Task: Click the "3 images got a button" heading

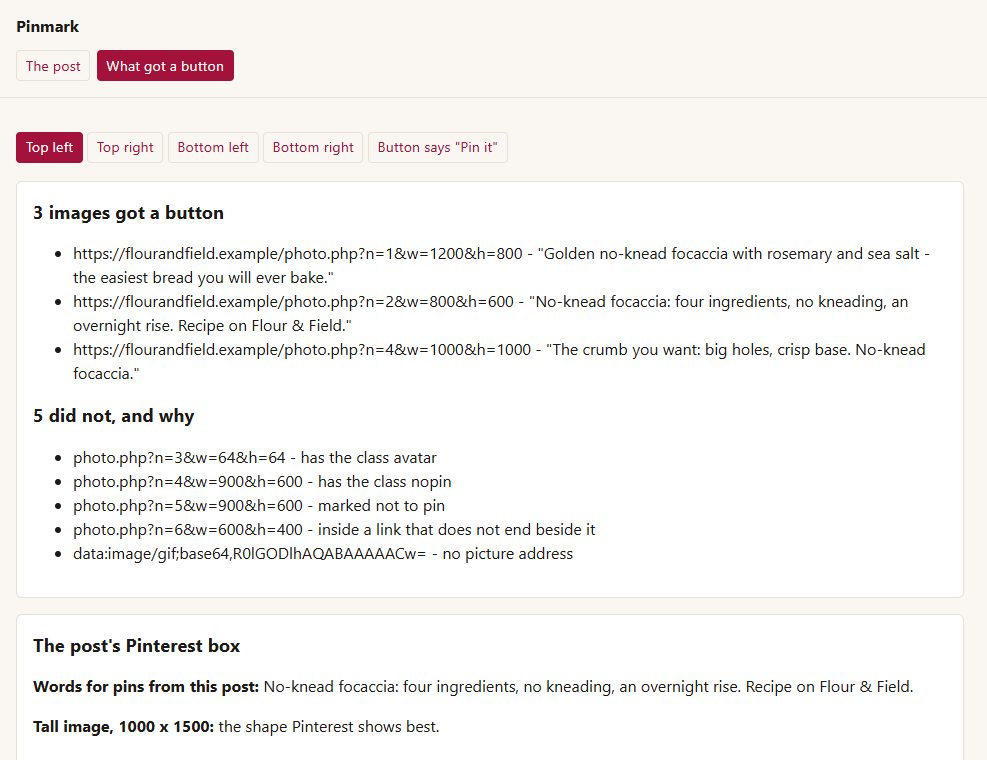Action: (128, 213)
